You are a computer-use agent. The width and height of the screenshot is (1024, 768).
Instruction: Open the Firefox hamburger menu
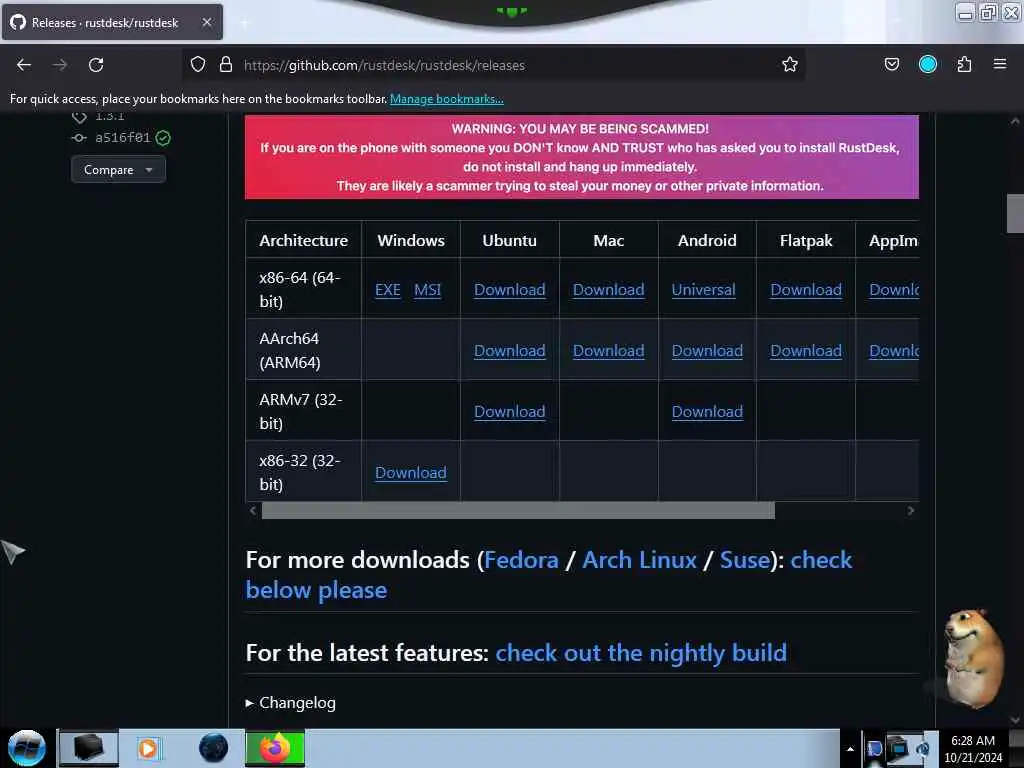point(1000,65)
